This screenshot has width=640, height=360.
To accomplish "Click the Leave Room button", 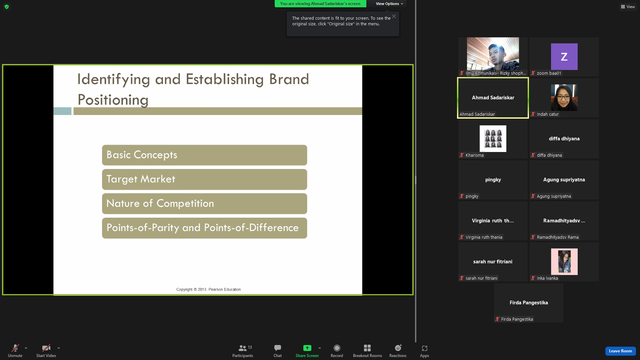I will point(620,351).
